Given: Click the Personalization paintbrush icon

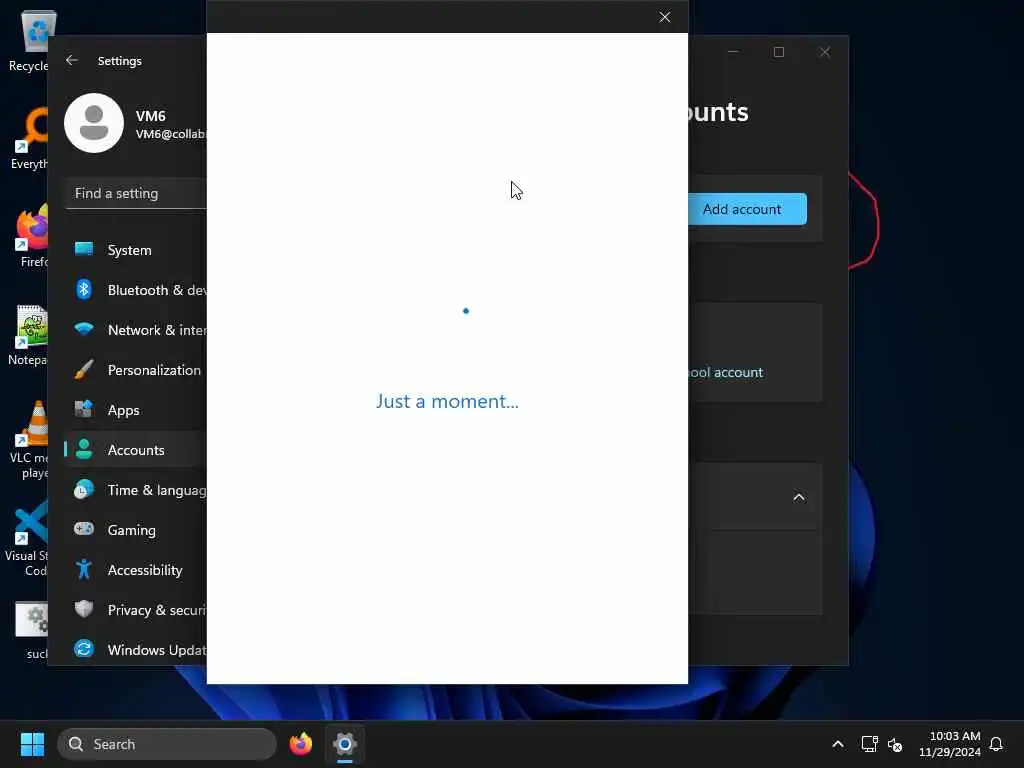Looking at the screenshot, I should (84, 370).
